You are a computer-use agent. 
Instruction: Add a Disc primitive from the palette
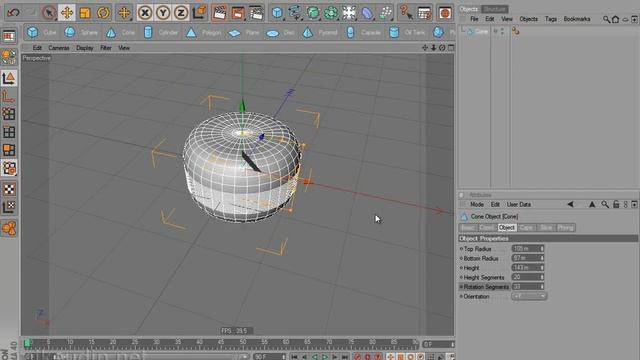tap(280, 32)
